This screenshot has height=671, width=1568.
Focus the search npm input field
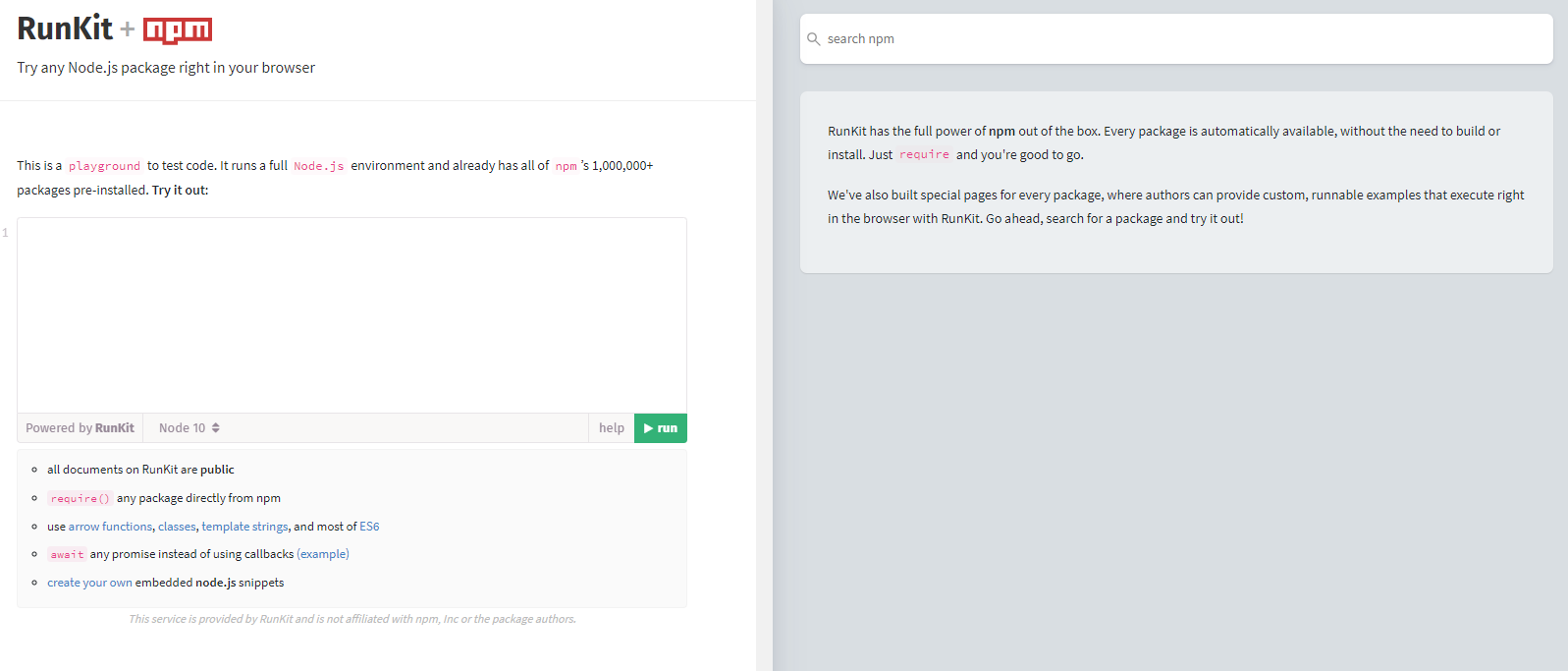[1176, 39]
